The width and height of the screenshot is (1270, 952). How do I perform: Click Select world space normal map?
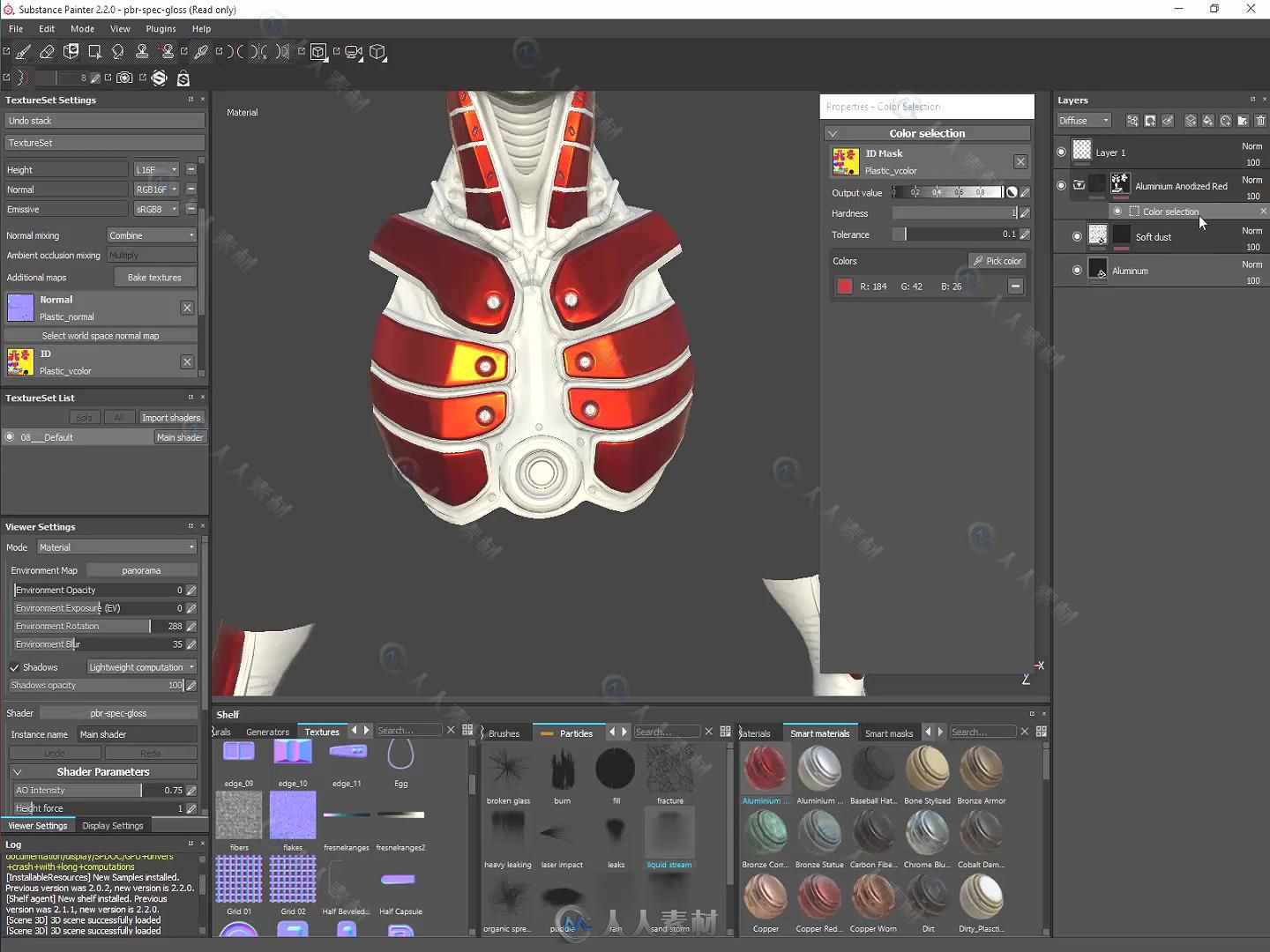[x=101, y=336]
